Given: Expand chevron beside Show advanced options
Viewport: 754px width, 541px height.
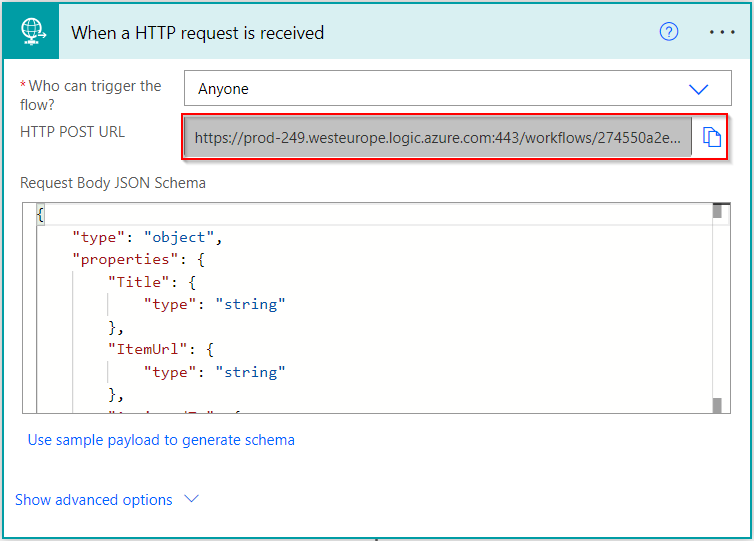Looking at the screenshot, I should [x=192, y=499].
